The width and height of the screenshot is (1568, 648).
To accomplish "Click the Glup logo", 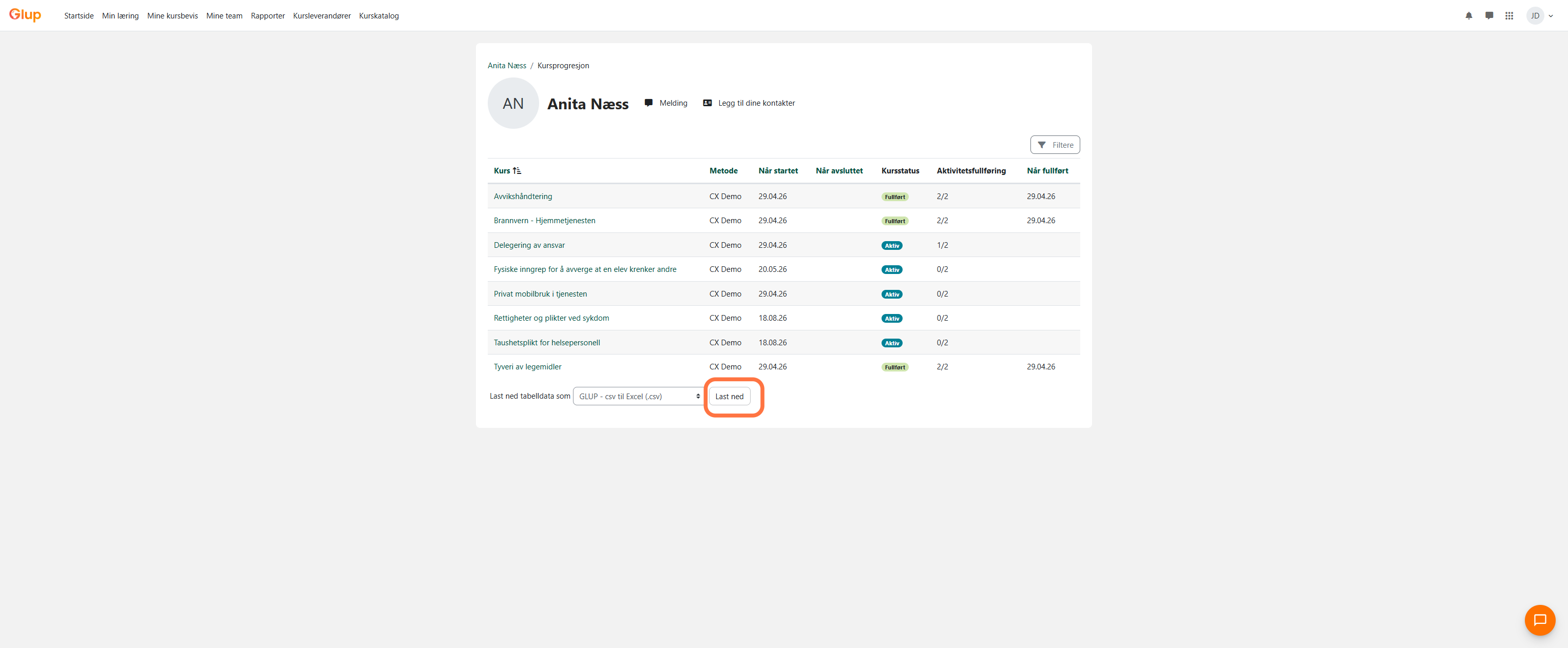I will (25, 14).
